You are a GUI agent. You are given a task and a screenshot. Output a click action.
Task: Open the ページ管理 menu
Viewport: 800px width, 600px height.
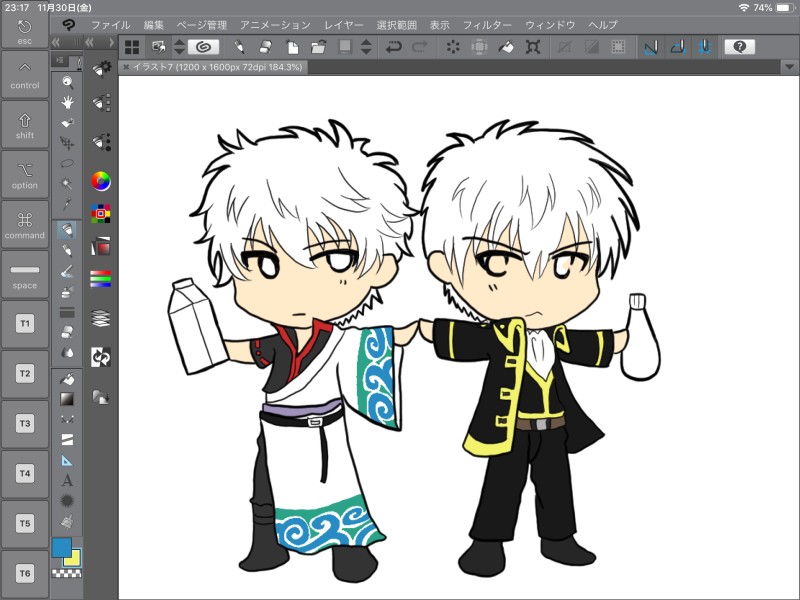(x=202, y=25)
